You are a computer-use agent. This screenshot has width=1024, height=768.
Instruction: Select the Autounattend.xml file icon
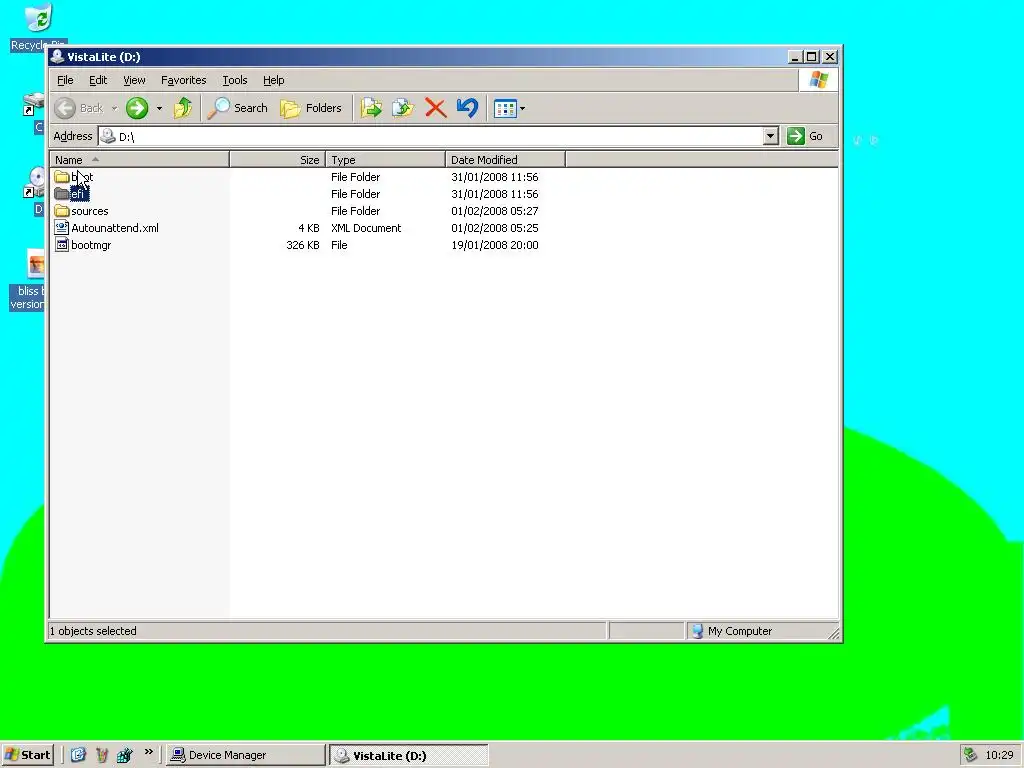[x=62, y=228]
